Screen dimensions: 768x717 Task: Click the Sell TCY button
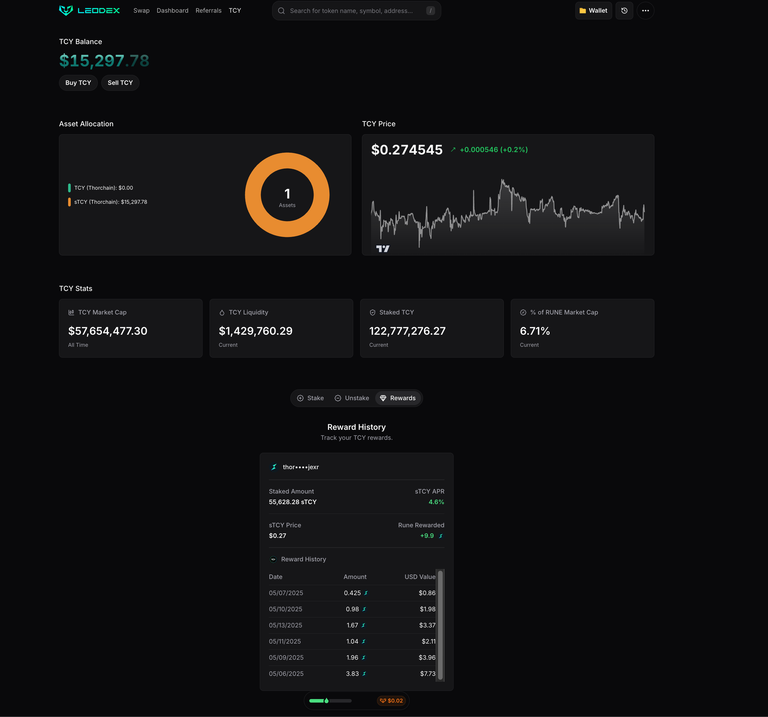120,83
